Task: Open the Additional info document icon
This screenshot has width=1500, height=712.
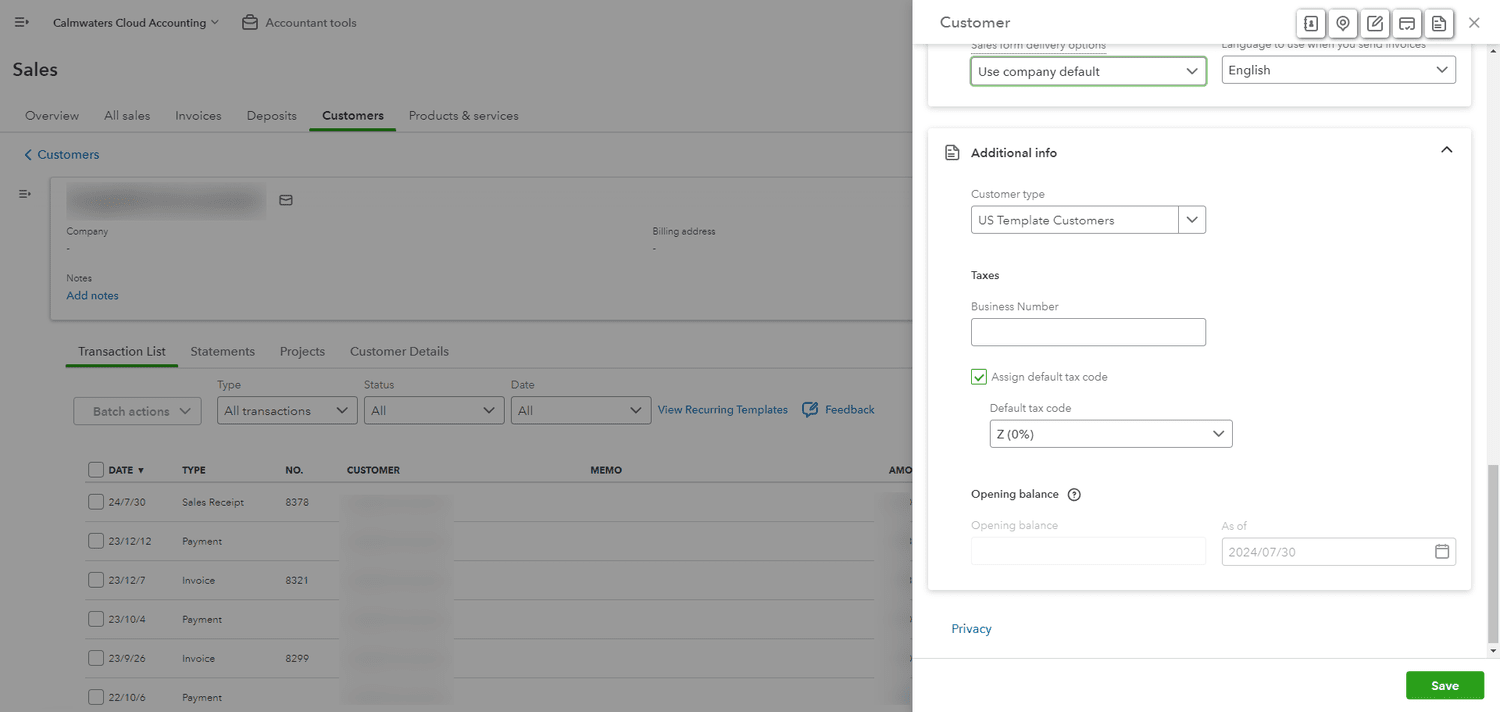Action: (x=1439, y=23)
